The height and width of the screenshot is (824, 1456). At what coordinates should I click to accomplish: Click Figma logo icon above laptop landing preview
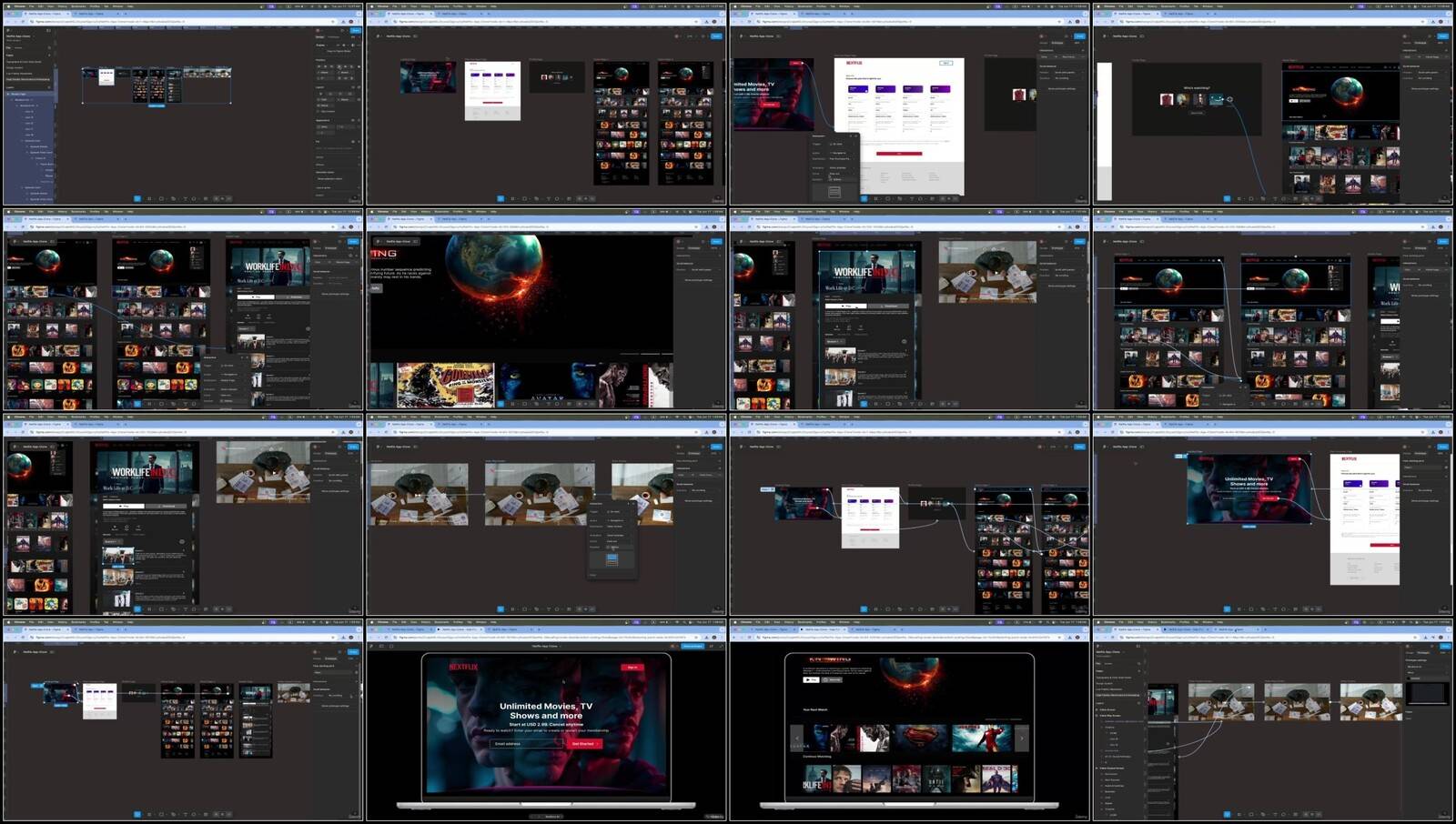click(x=371, y=646)
